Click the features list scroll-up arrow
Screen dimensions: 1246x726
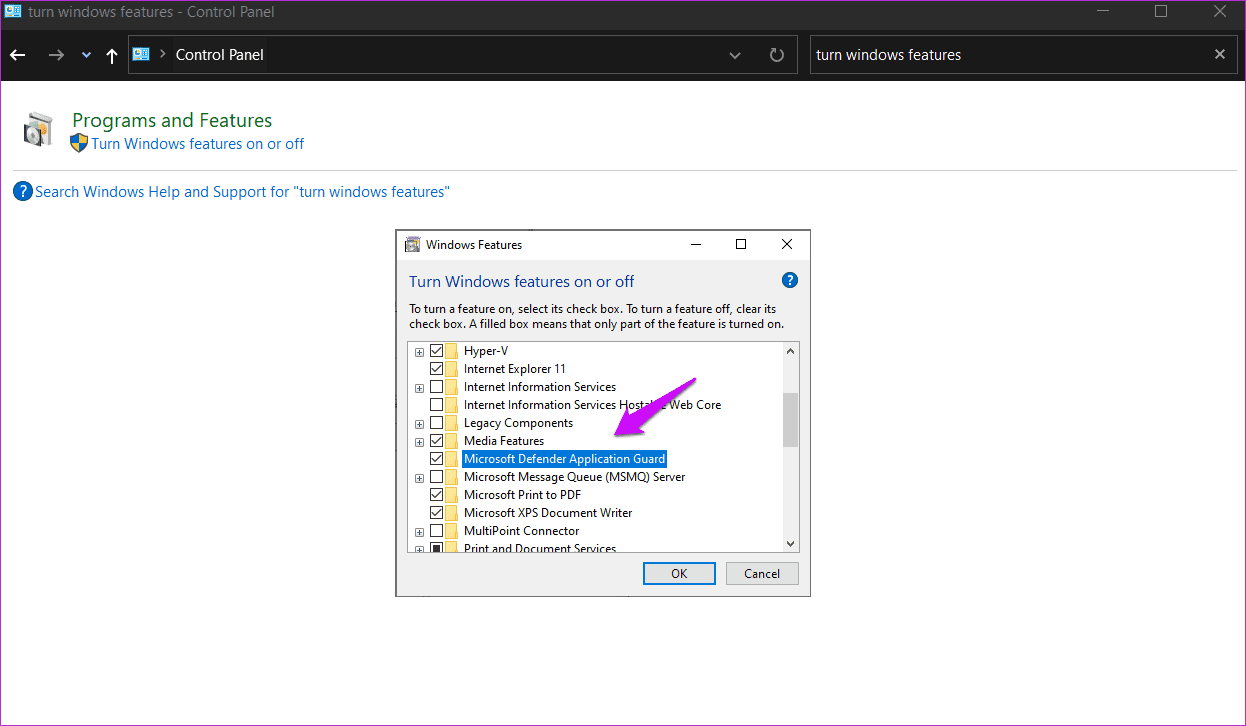[791, 351]
